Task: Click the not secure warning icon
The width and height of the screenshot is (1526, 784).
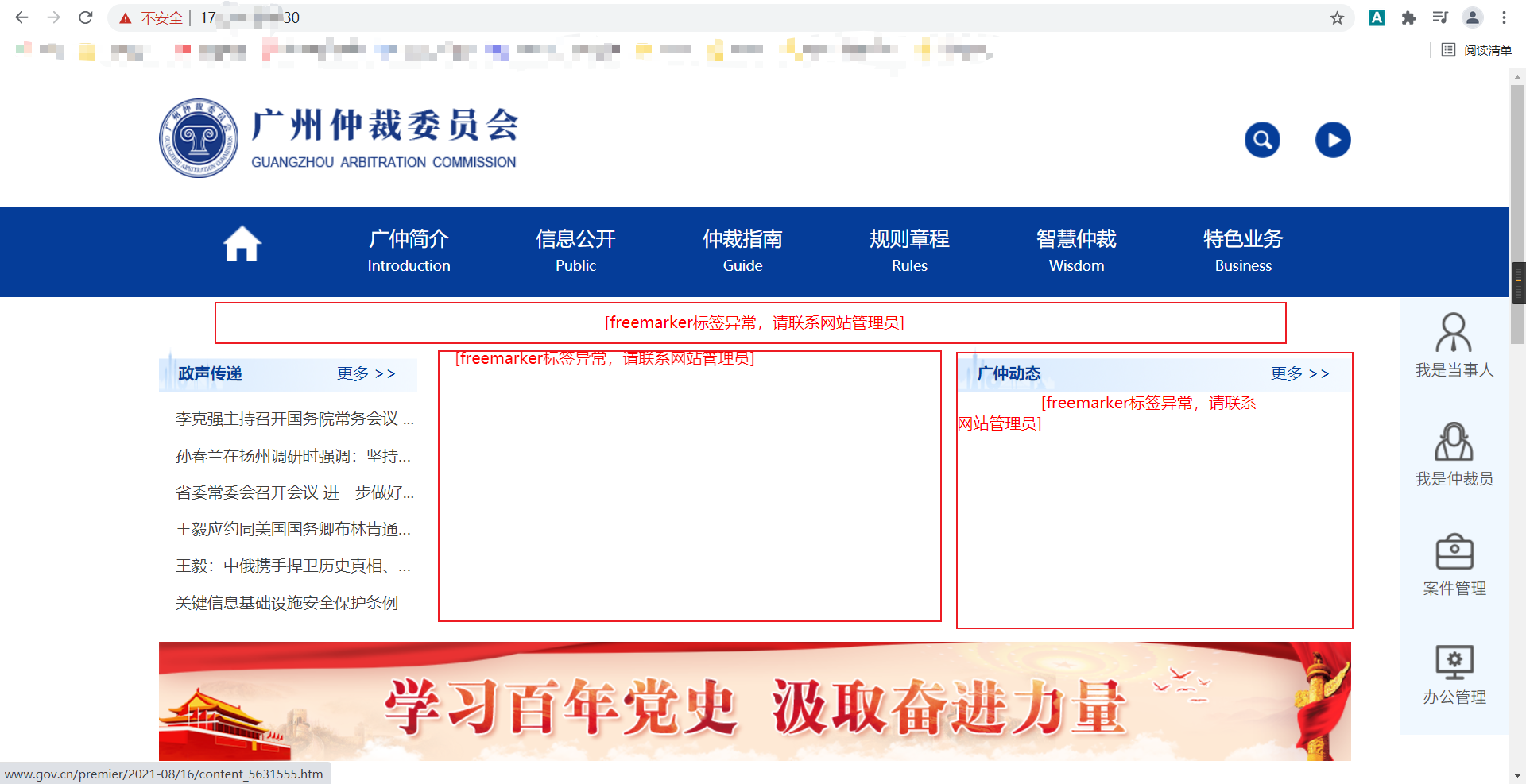Action: 126,18
